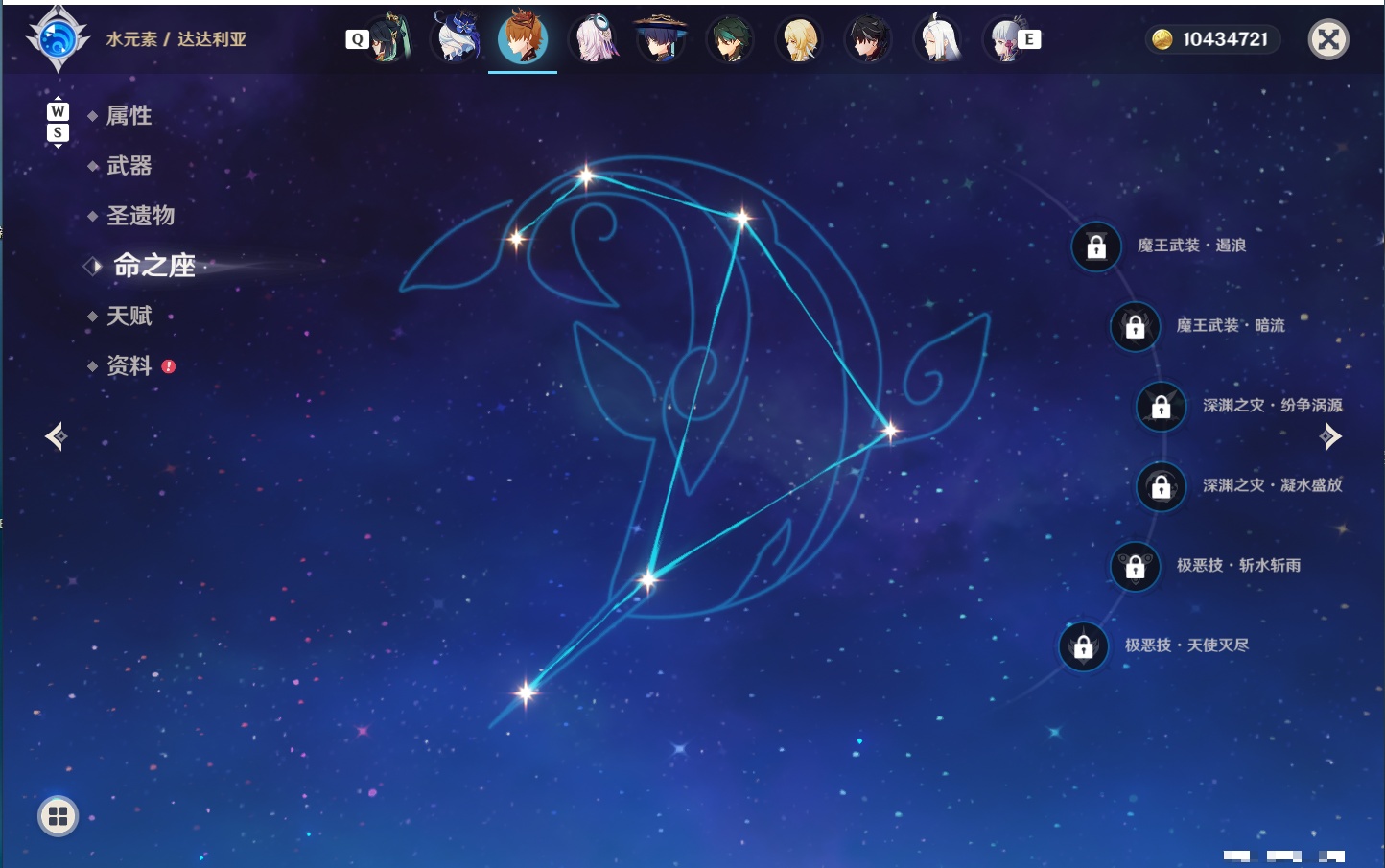
Task: Go to previous character with left arrow
Action: click(56, 436)
